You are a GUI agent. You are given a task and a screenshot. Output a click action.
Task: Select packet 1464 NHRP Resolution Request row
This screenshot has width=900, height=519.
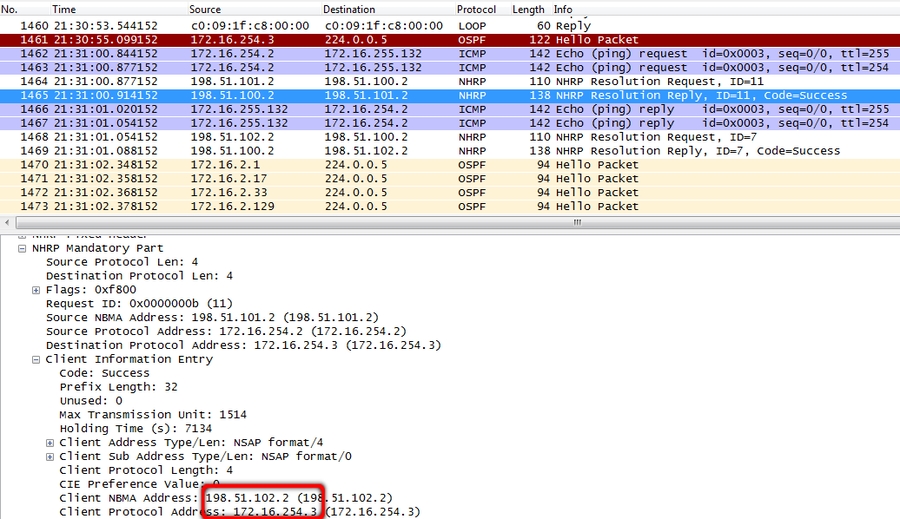(x=400, y=81)
